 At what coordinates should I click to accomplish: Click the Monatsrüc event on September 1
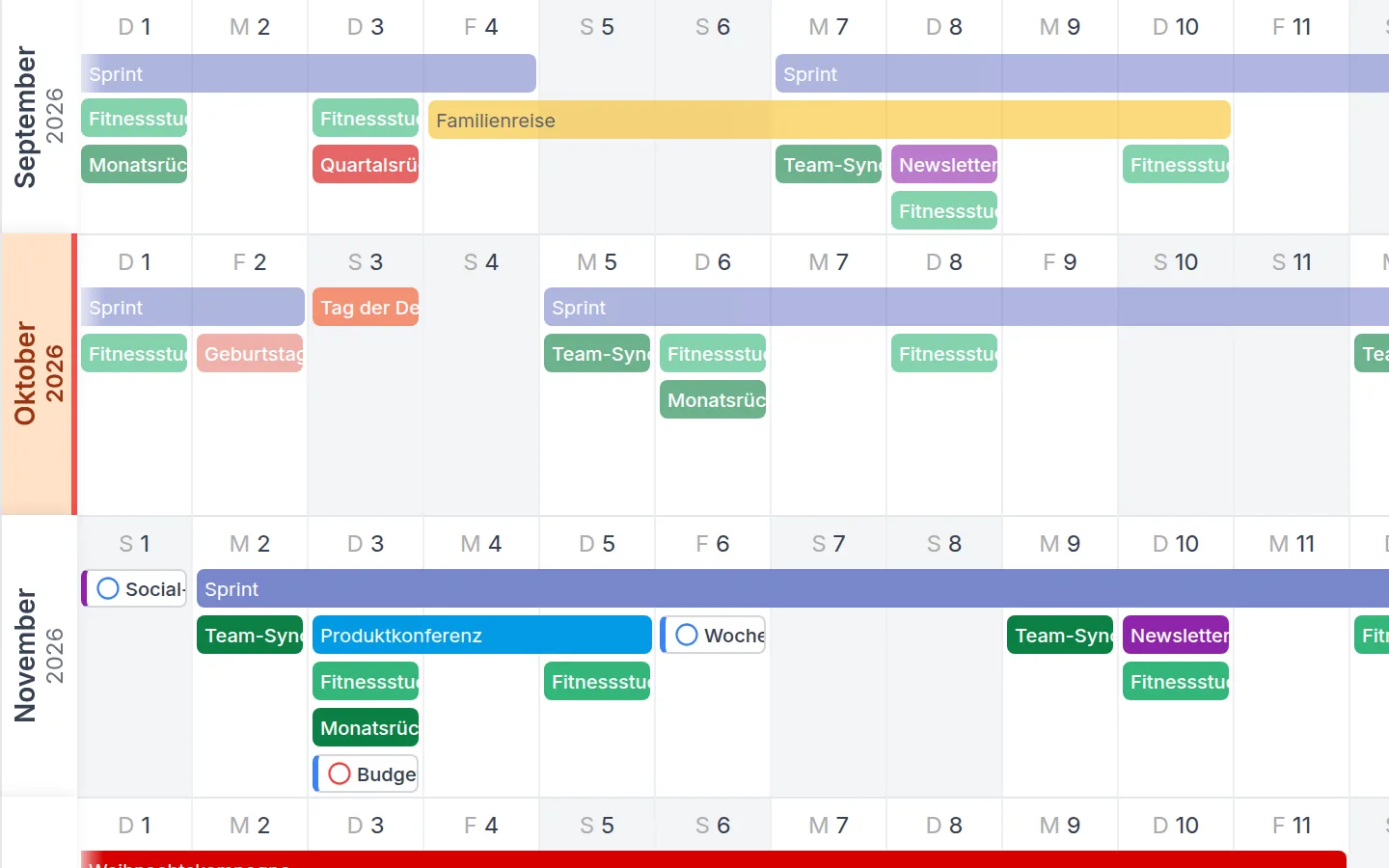coord(134,164)
